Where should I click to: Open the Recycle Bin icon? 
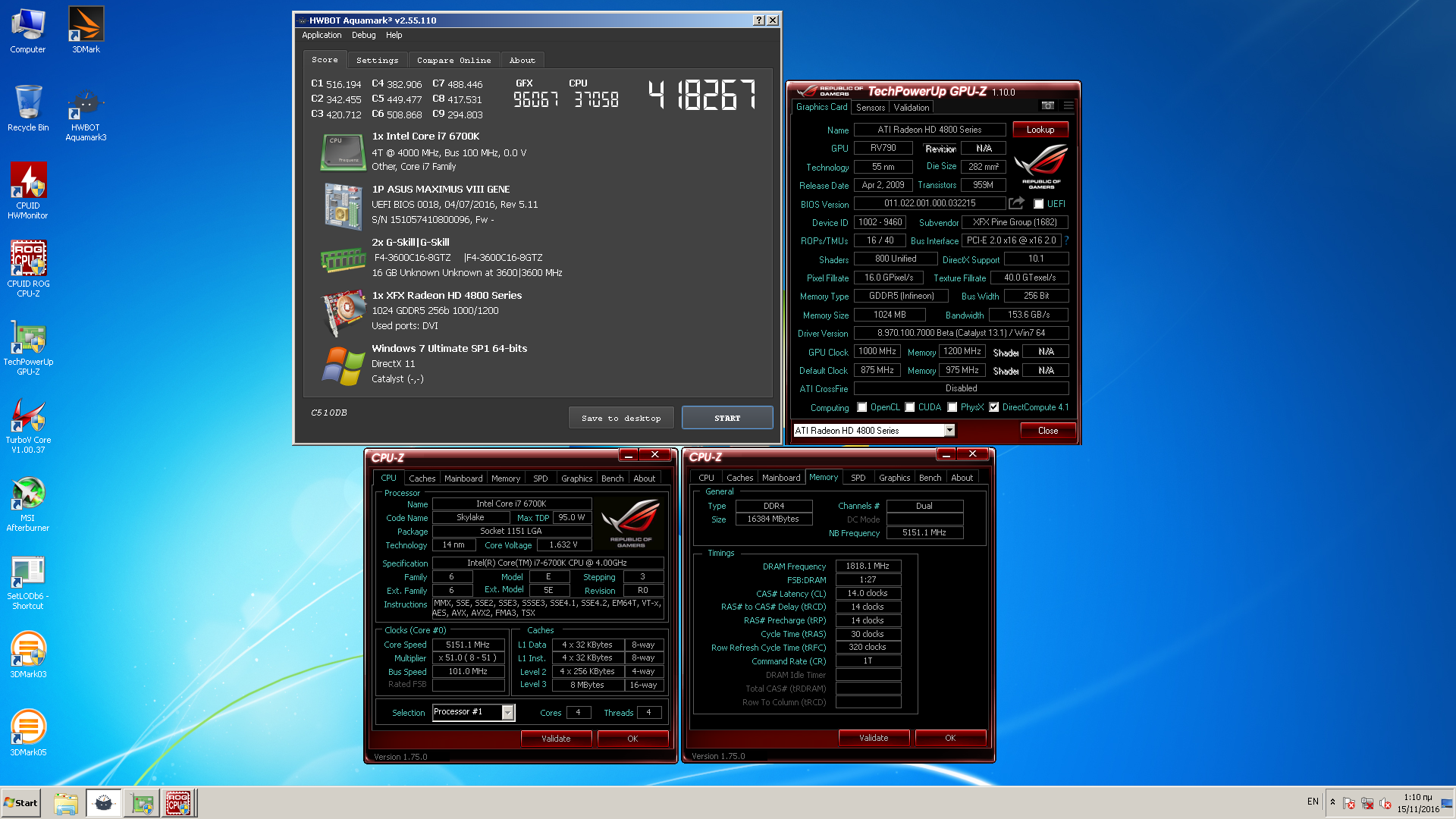(x=28, y=108)
